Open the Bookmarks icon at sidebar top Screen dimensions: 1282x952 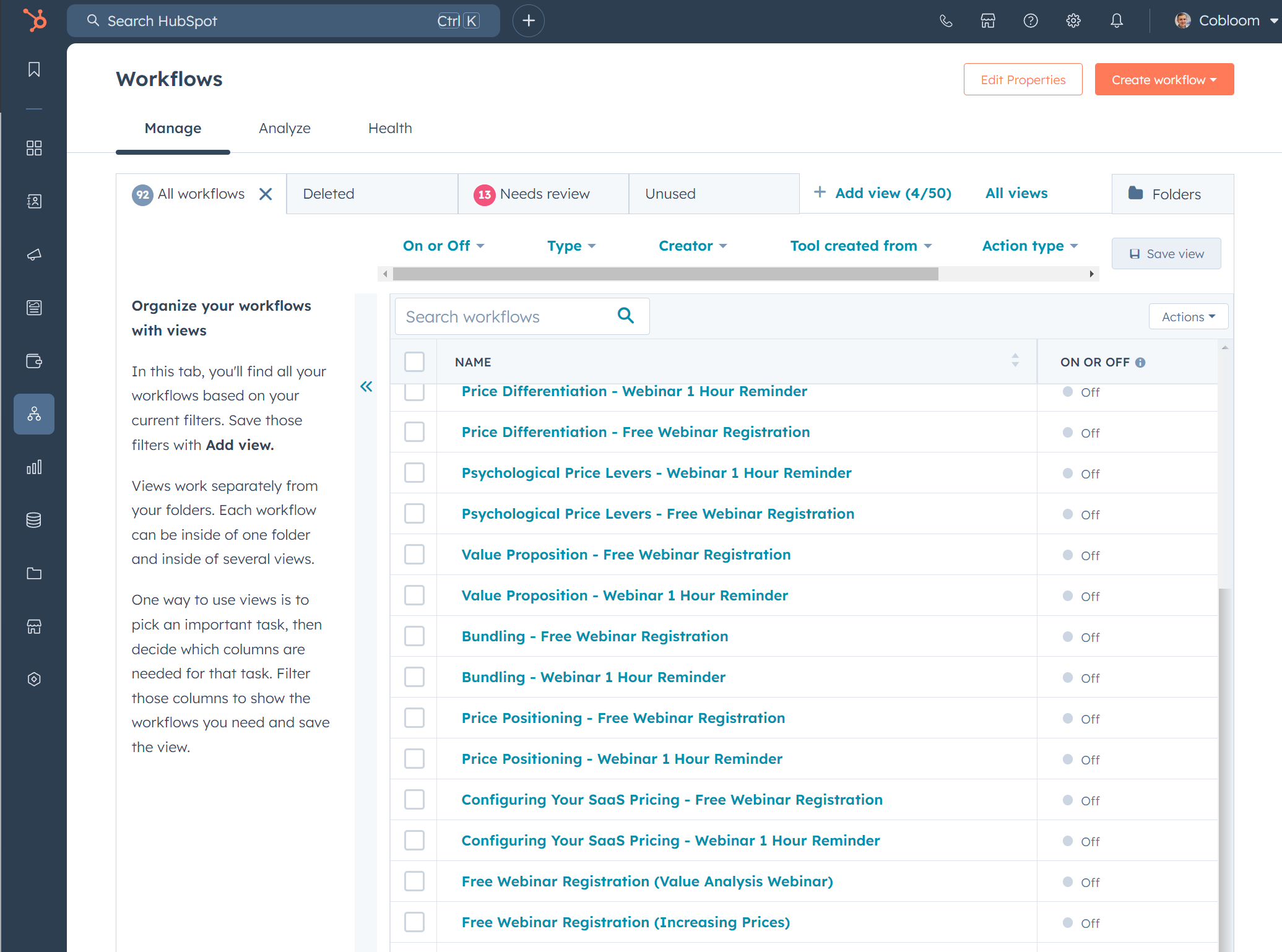(x=34, y=69)
